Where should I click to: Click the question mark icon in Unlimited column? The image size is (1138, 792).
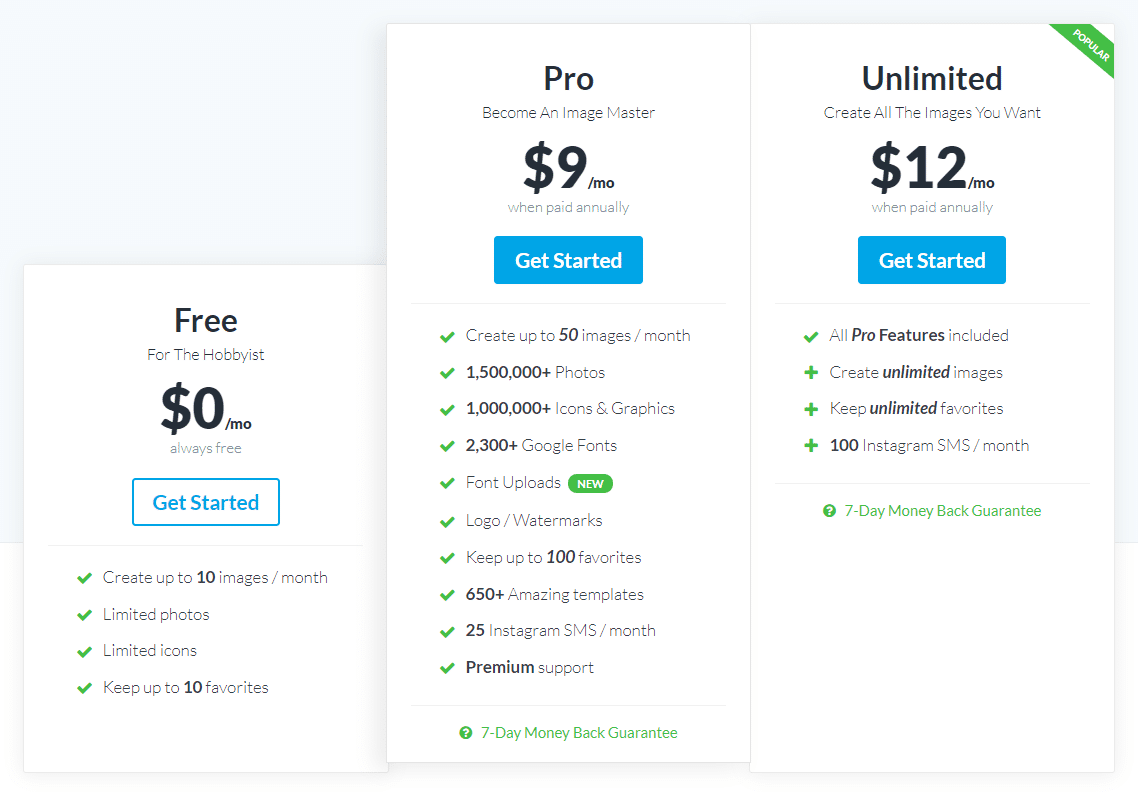[x=829, y=510]
